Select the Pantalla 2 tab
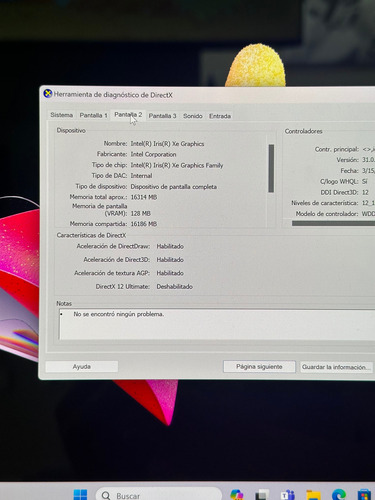Image resolution: width=375 pixels, height=500 pixels. [128, 115]
